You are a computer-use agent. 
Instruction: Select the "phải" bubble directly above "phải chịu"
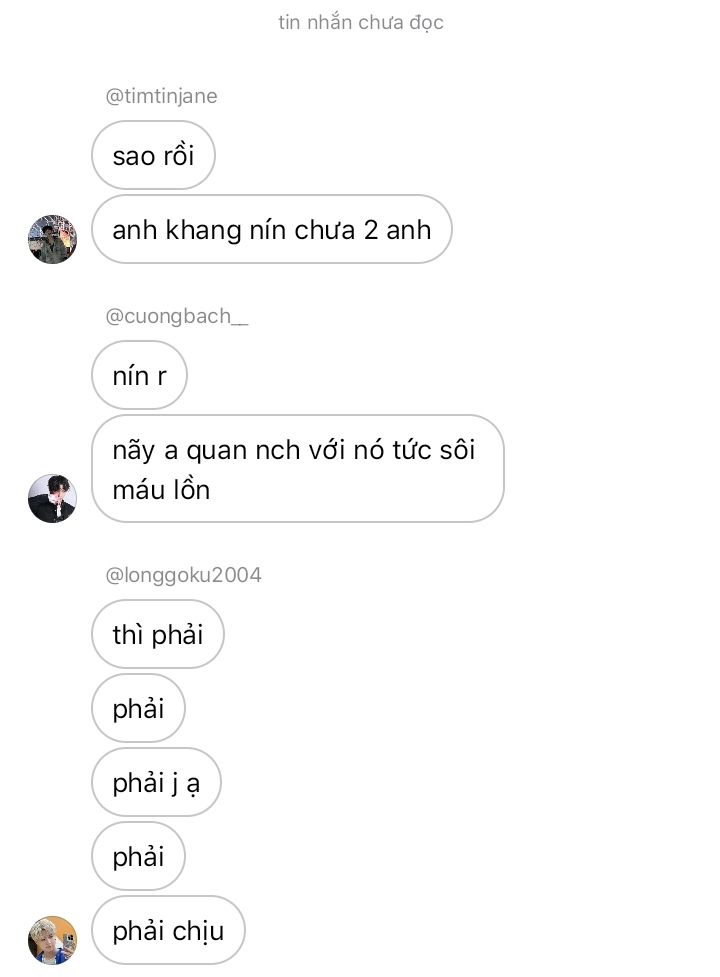pos(138,856)
